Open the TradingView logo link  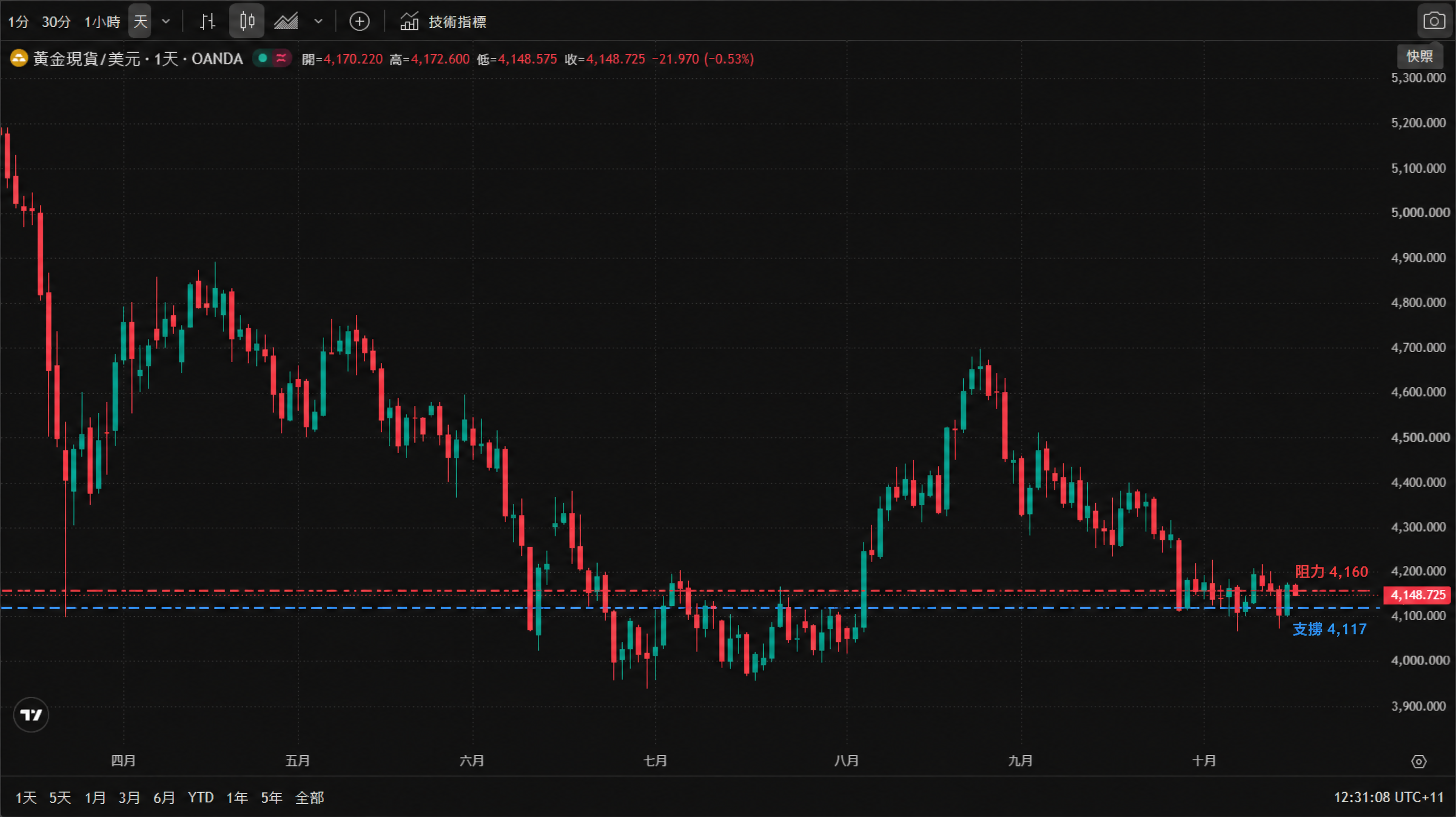point(31,715)
